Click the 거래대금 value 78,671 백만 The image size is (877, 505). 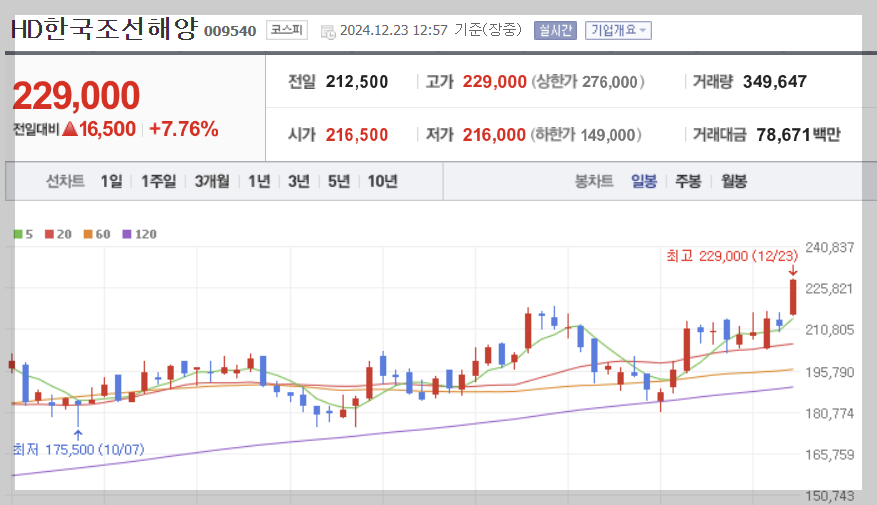tap(798, 135)
